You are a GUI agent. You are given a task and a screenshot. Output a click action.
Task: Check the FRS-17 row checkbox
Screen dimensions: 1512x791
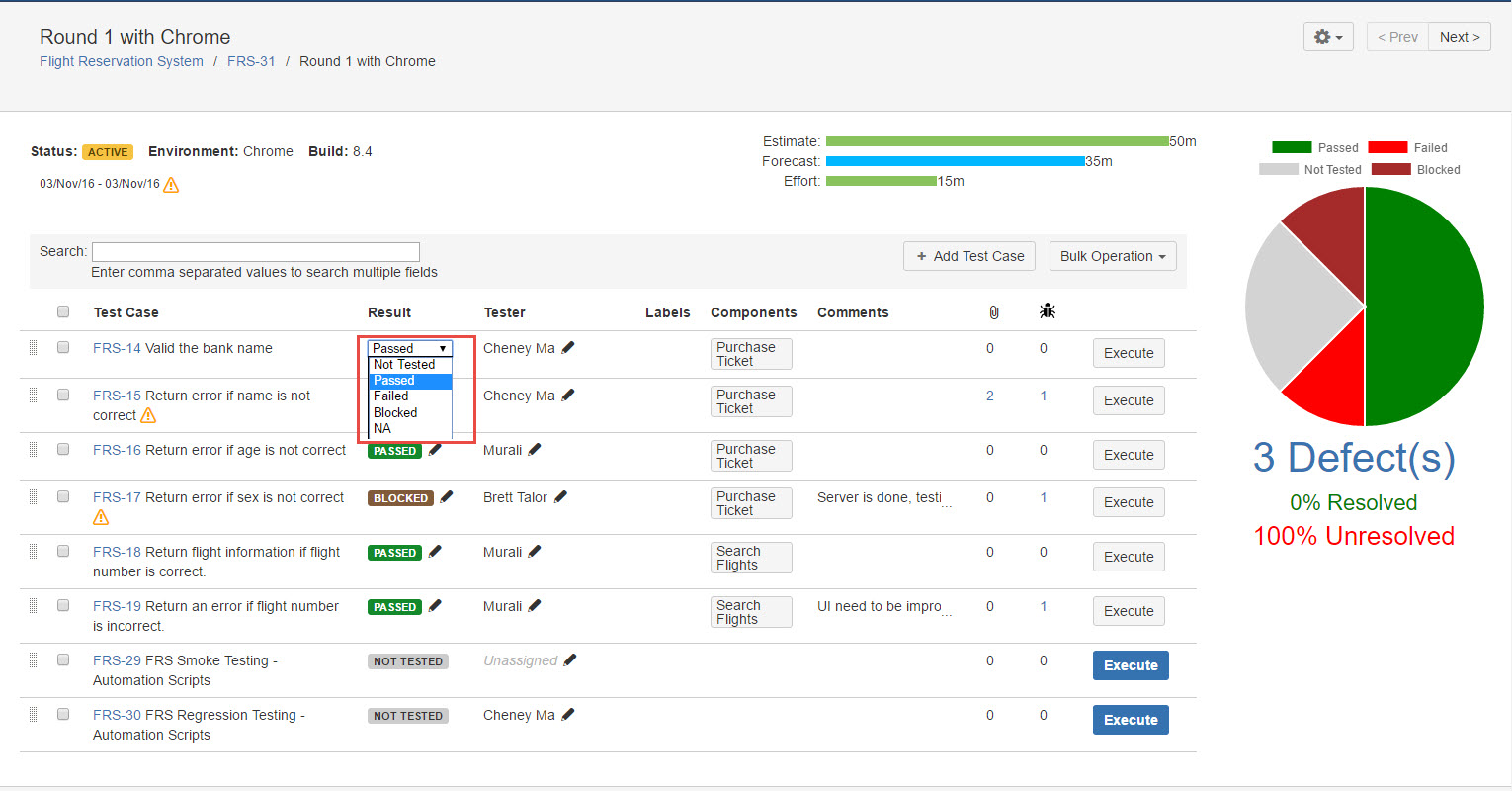point(63,496)
